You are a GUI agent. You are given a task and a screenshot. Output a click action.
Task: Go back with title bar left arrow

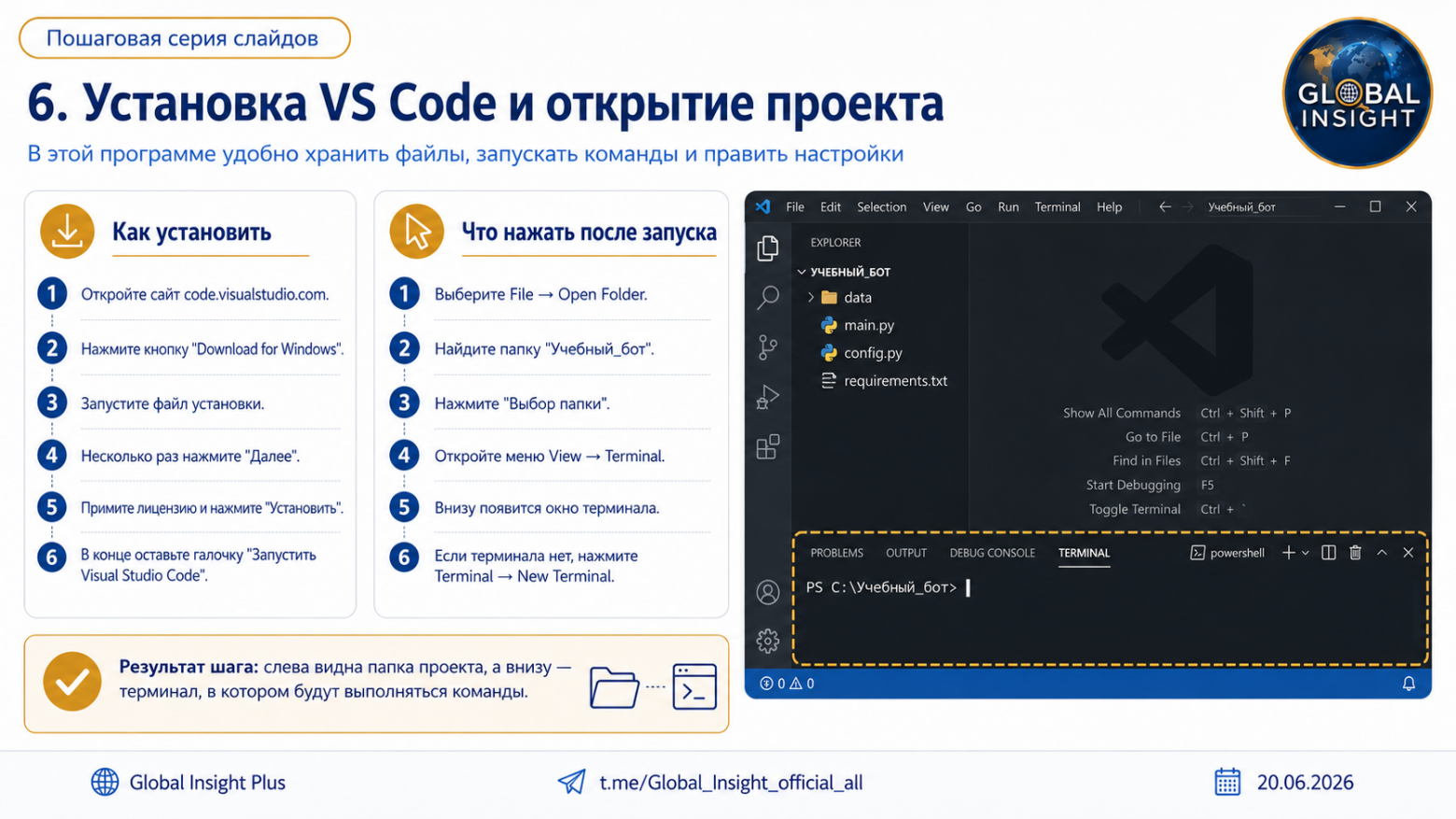pyautogui.click(x=1165, y=206)
